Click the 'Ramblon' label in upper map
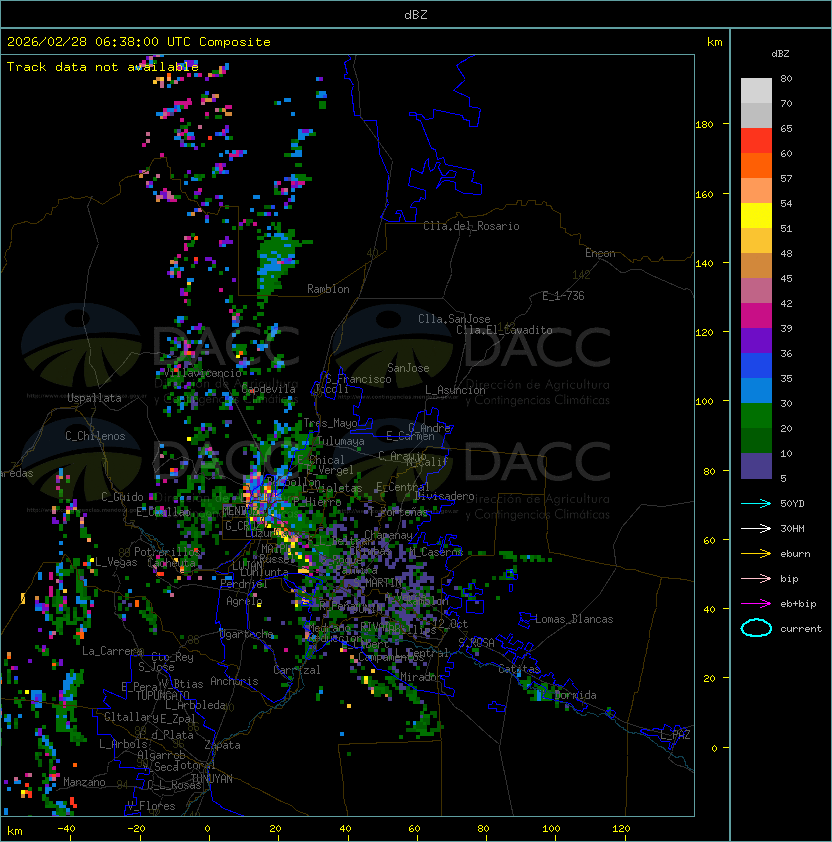 point(328,289)
